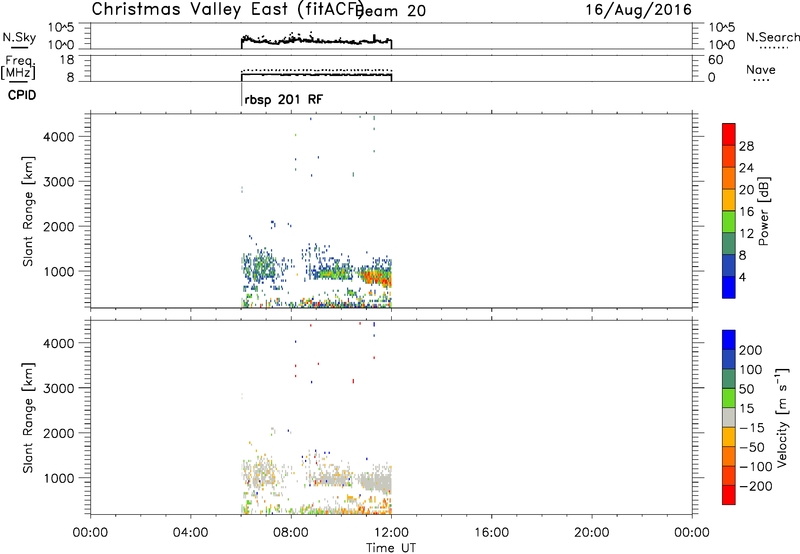Click the '28' Power colorbar tick label
The height and width of the screenshot is (554, 800).
click(x=746, y=146)
